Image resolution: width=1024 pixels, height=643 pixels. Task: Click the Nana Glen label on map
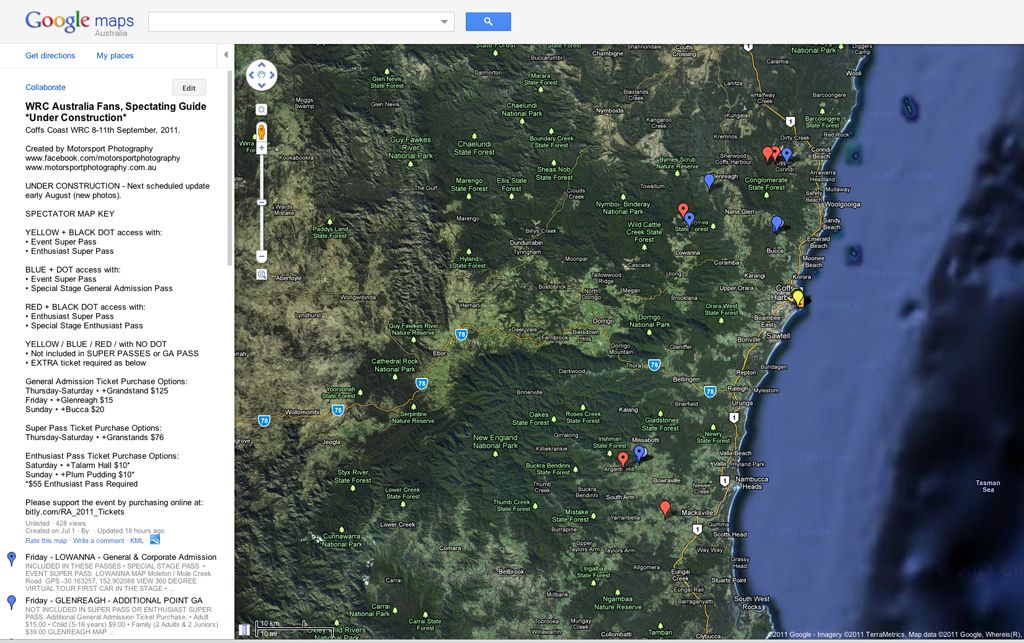[x=739, y=212]
